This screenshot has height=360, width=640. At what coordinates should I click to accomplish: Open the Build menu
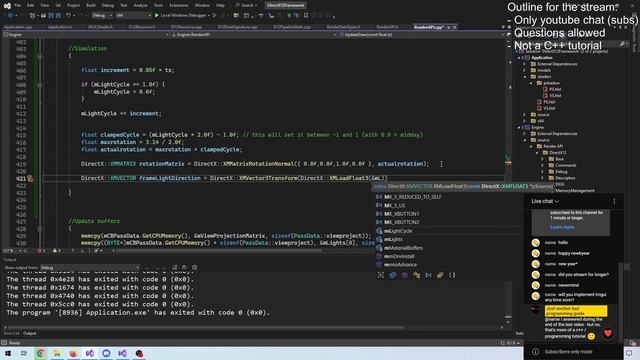click(x=91, y=6)
